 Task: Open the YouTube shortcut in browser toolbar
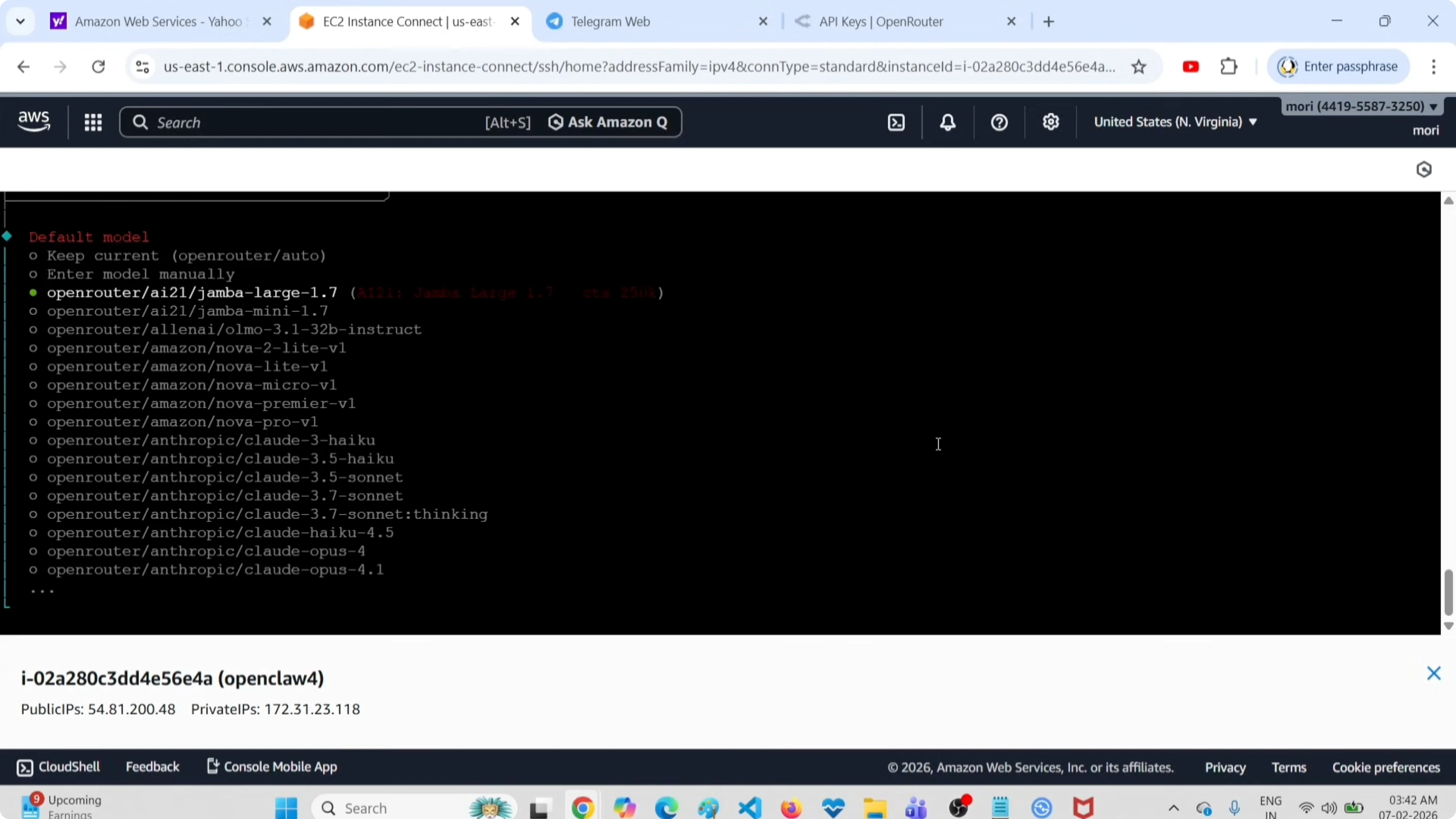point(1191,66)
